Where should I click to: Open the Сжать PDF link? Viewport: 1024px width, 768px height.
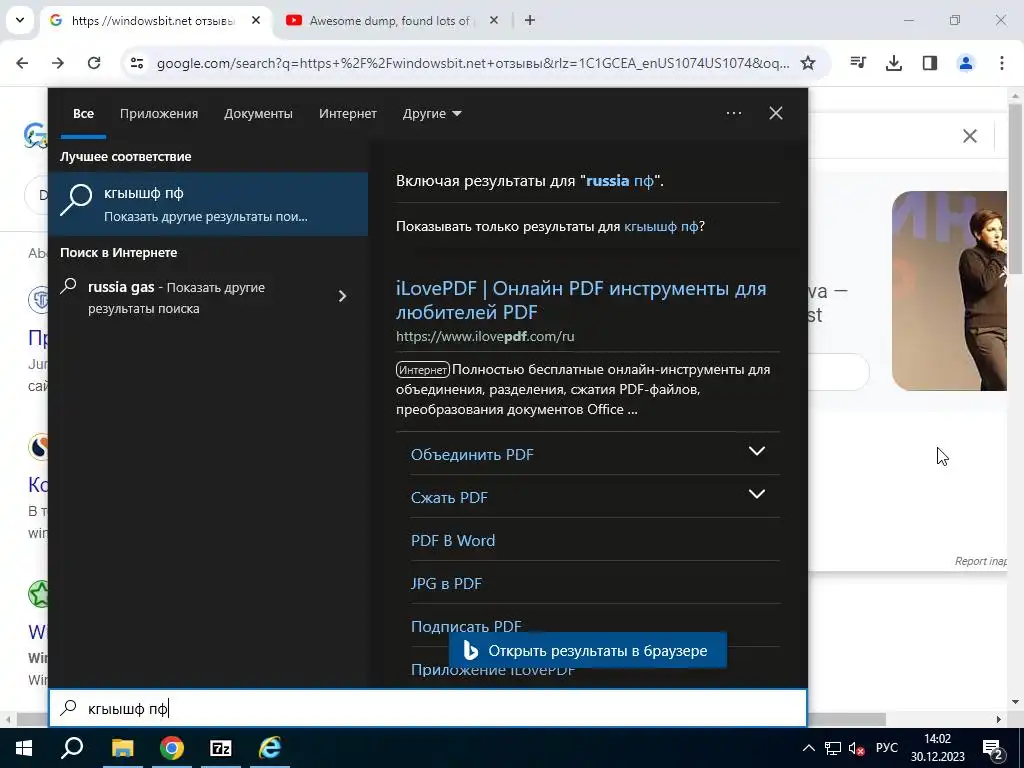[449, 498]
